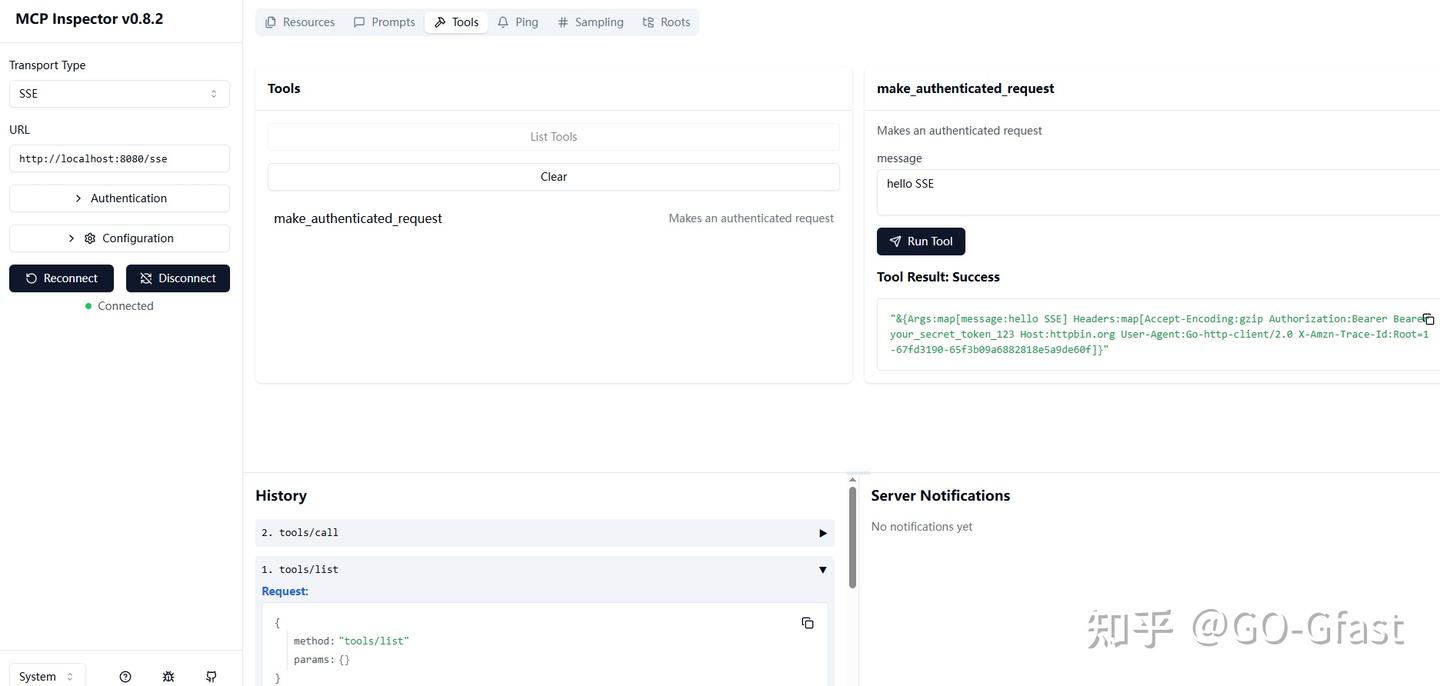1440x686 pixels.
Task: Switch to the Prompts tab
Action: point(384,22)
